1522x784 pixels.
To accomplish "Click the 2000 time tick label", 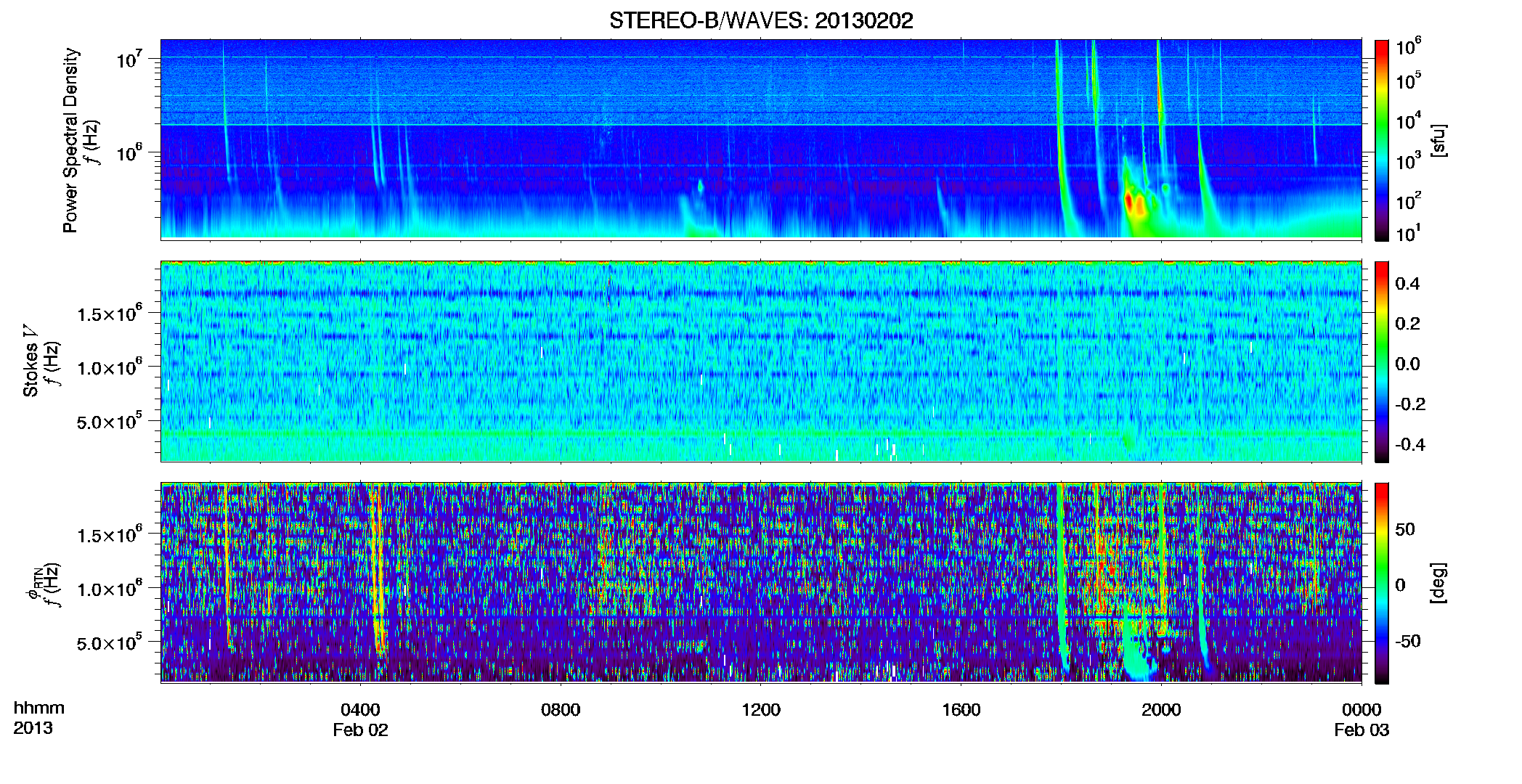I will coord(1161,709).
